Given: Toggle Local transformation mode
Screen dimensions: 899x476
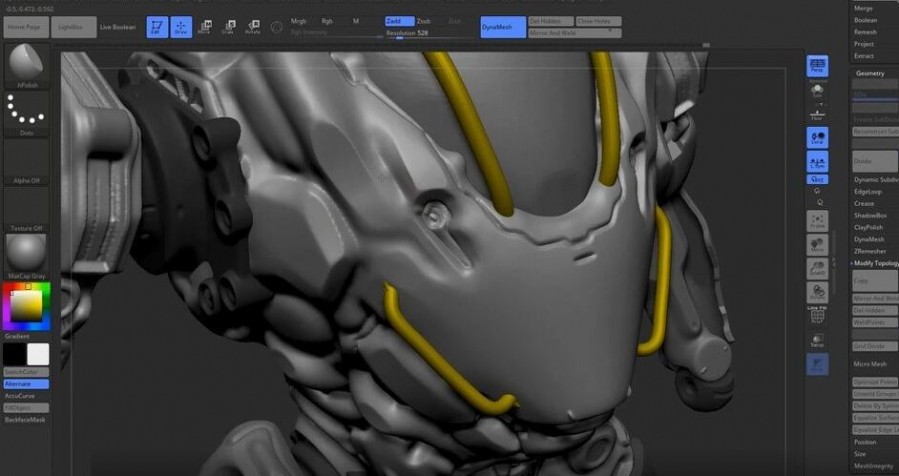Looking at the screenshot, I should [x=817, y=138].
